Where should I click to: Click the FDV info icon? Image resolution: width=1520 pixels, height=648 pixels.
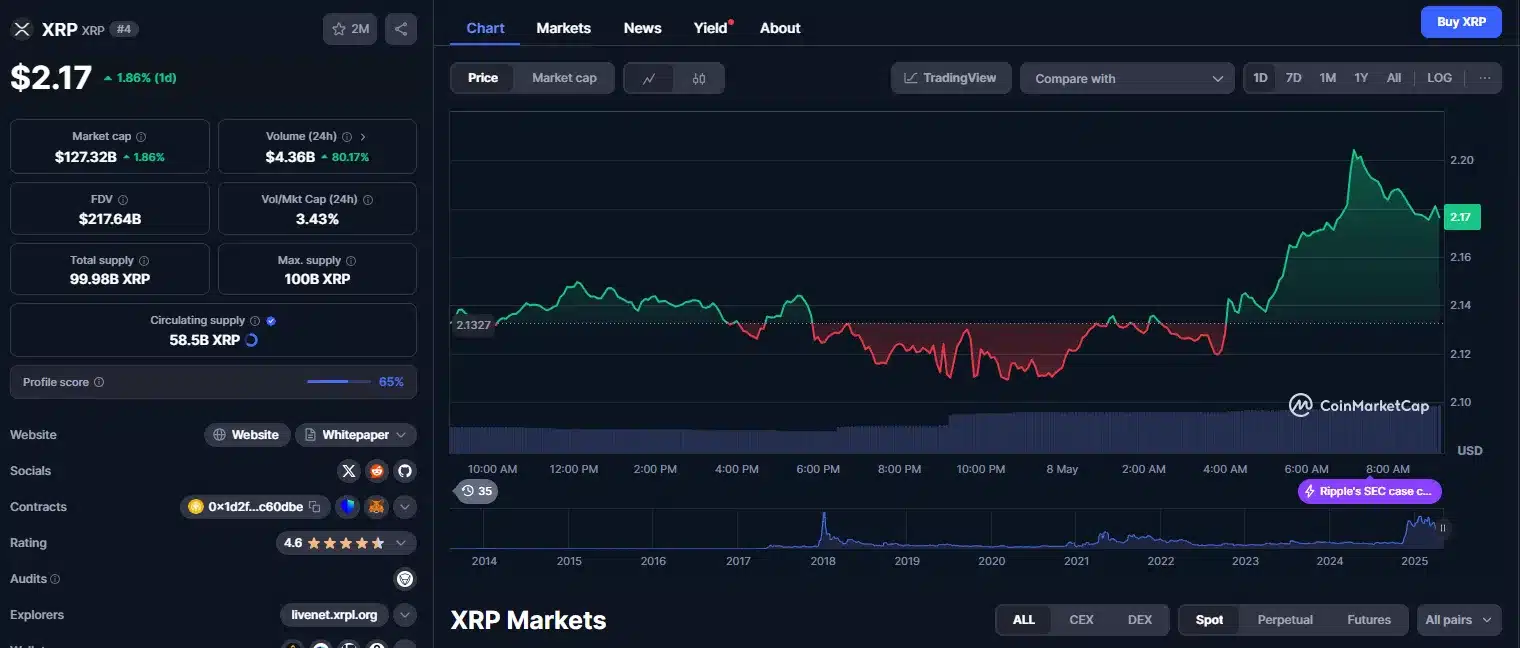point(123,200)
